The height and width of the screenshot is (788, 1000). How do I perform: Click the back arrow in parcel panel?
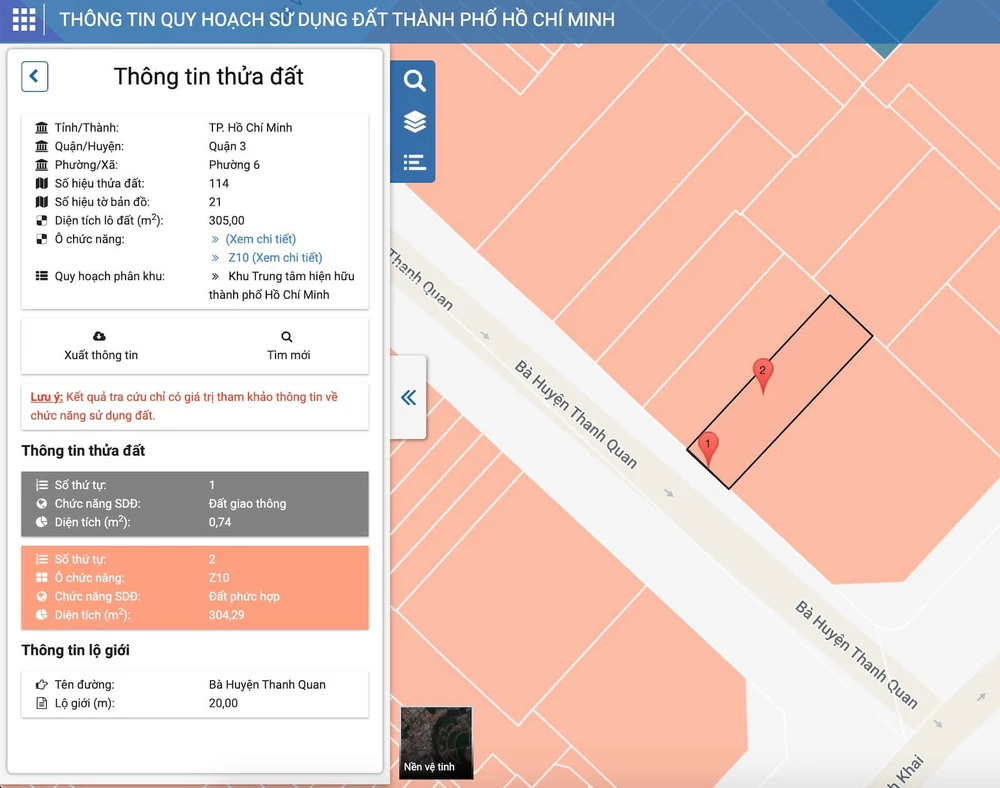coord(35,76)
